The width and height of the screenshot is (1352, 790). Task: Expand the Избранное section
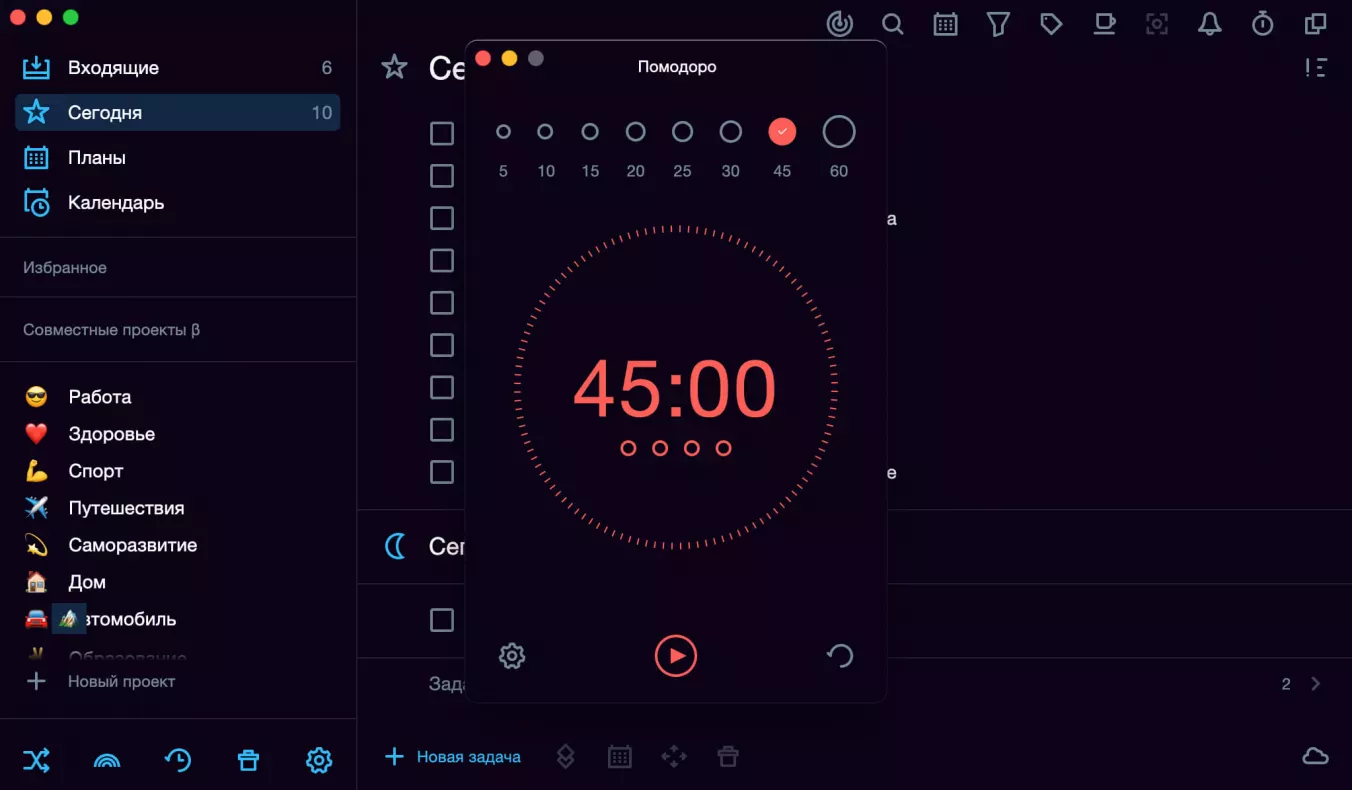[65, 268]
